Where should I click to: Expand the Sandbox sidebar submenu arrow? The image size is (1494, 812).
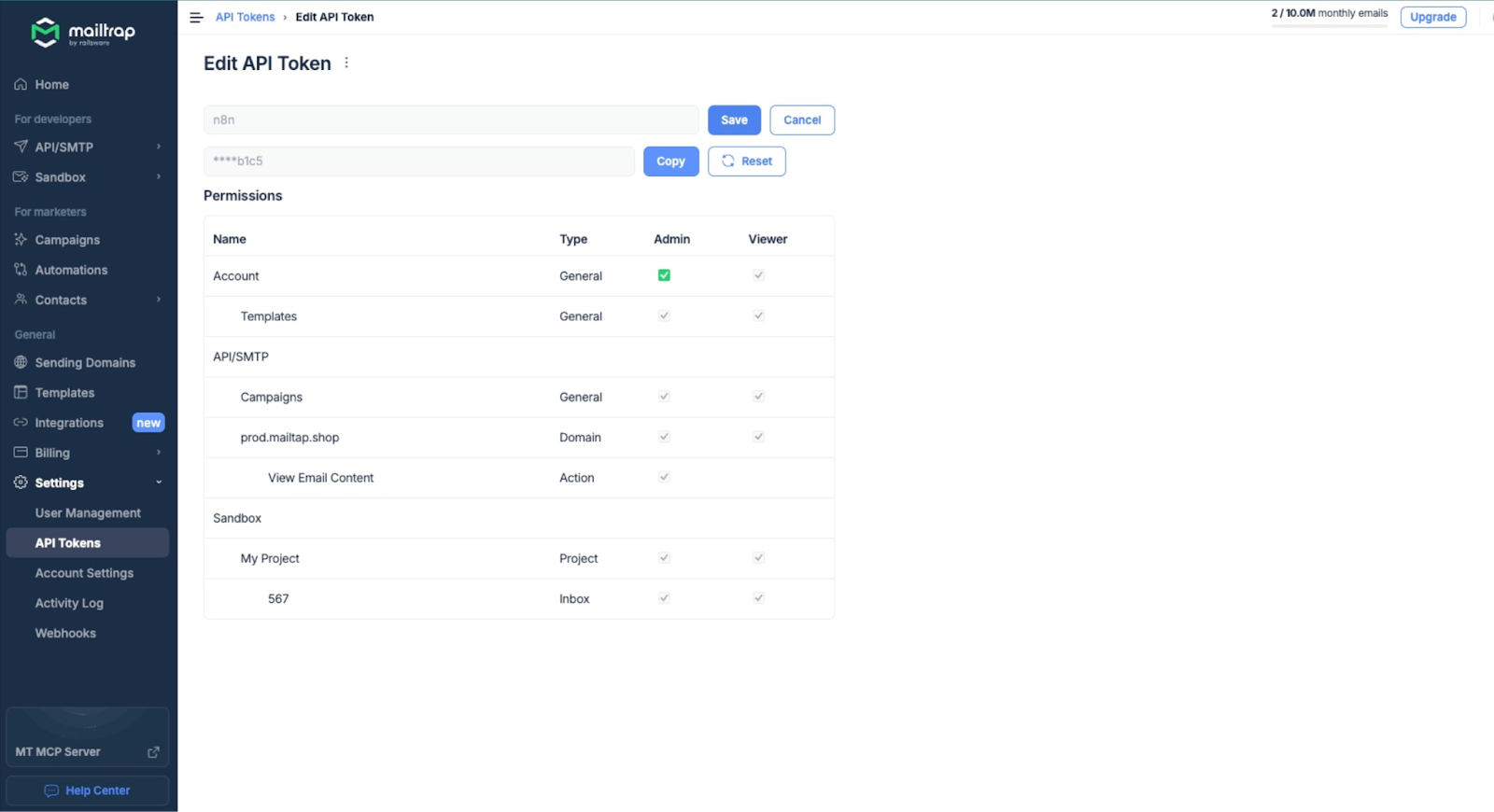coord(159,176)
